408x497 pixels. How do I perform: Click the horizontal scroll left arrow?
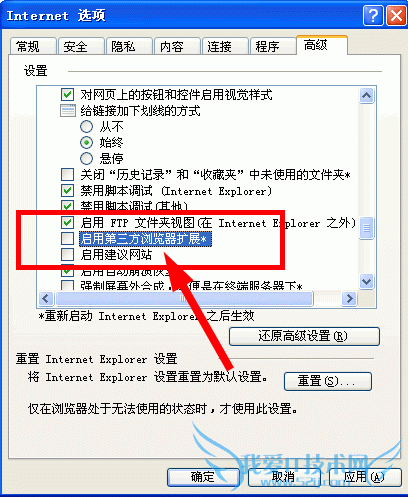pyautogui.click(x=46, y=298)
